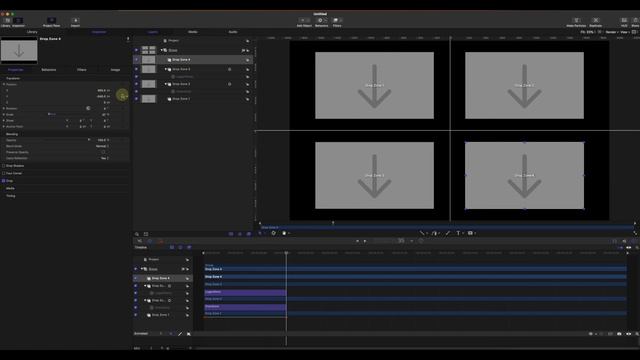Image resolution: width=640 pixels, height=360 pixels.
Task: Toggle the Crop checkbox
Action: [4, 180]
